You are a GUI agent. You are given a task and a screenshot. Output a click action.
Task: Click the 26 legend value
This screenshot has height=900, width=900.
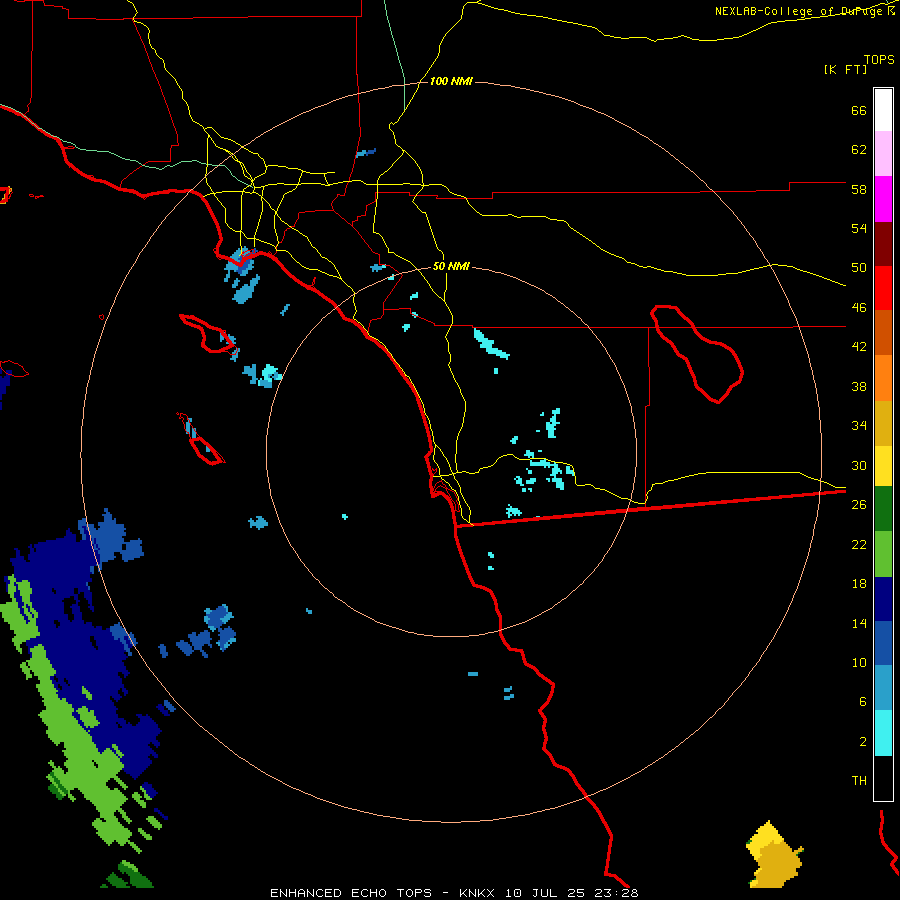(859, 505)
